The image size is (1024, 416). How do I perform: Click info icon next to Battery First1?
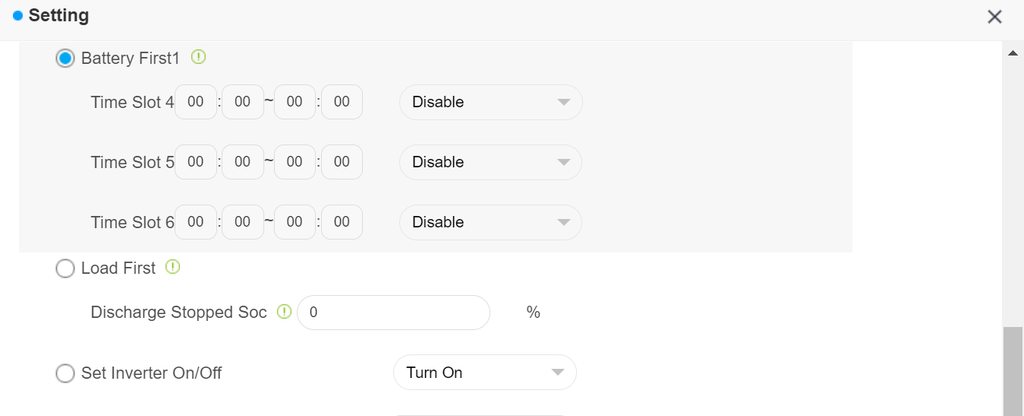pyautogui.click(x=198, y=58)
